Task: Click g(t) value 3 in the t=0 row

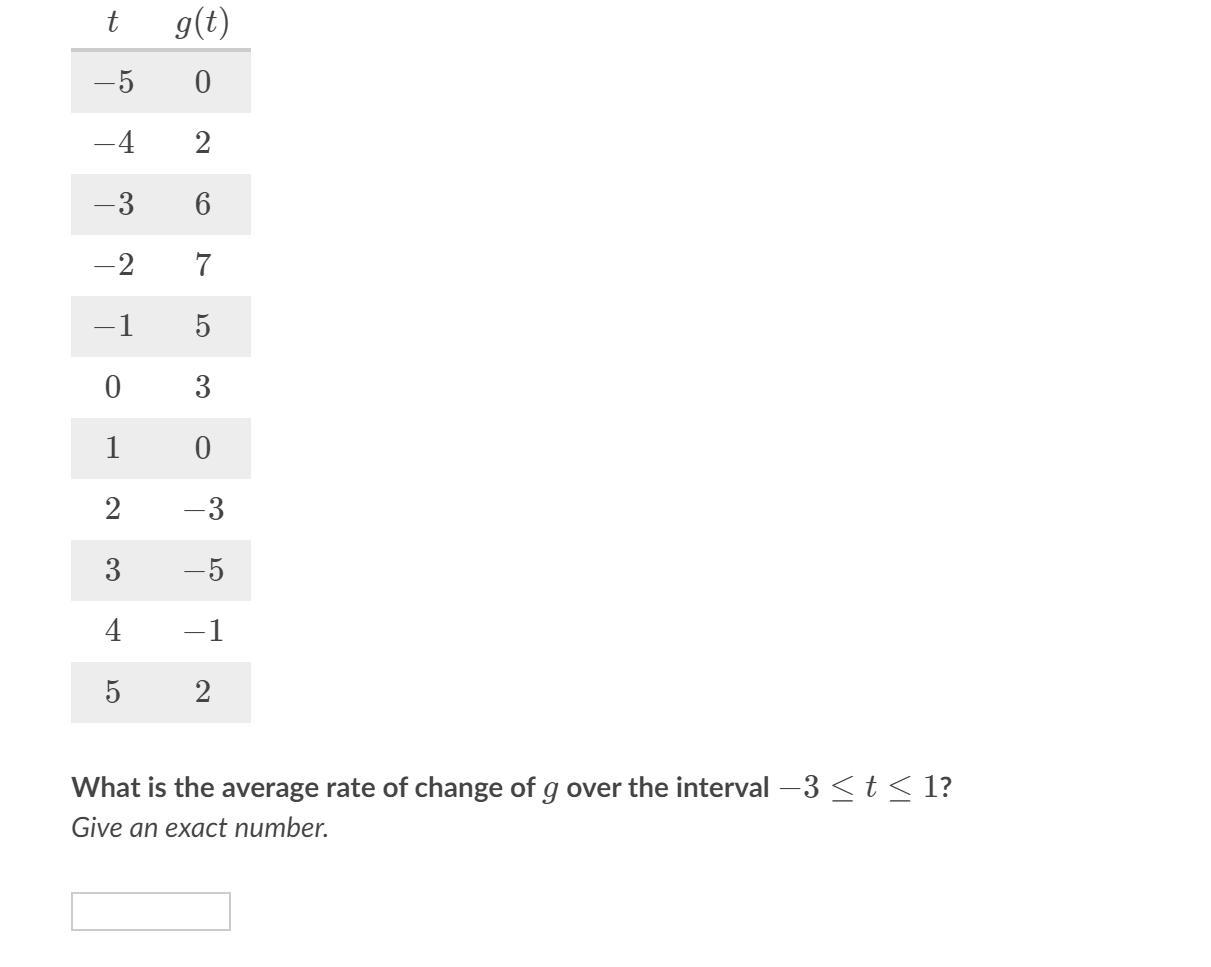Action: pyautogui.click(x=202, y=387)
